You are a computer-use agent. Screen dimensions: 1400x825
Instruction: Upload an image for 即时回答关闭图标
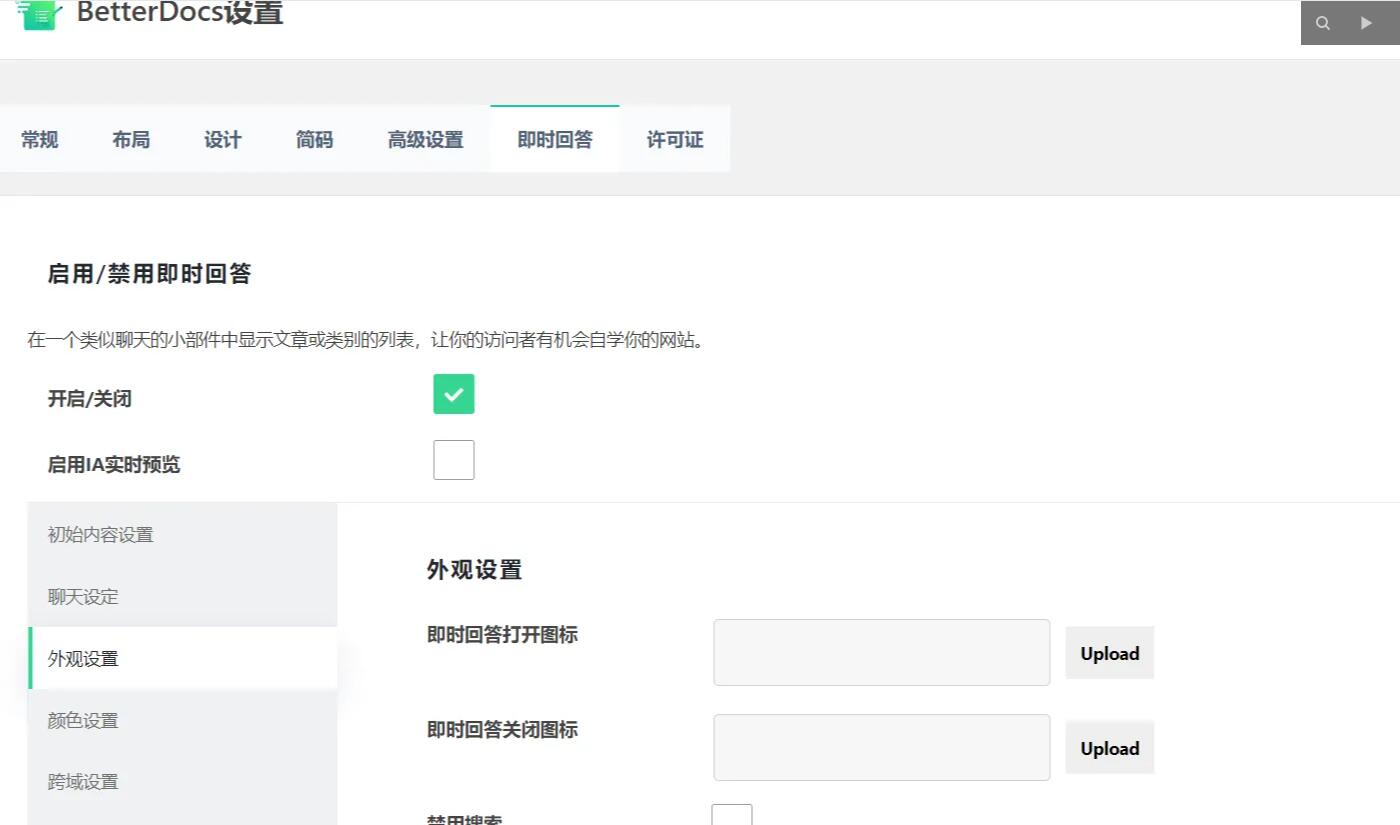tap(1110, 748)
